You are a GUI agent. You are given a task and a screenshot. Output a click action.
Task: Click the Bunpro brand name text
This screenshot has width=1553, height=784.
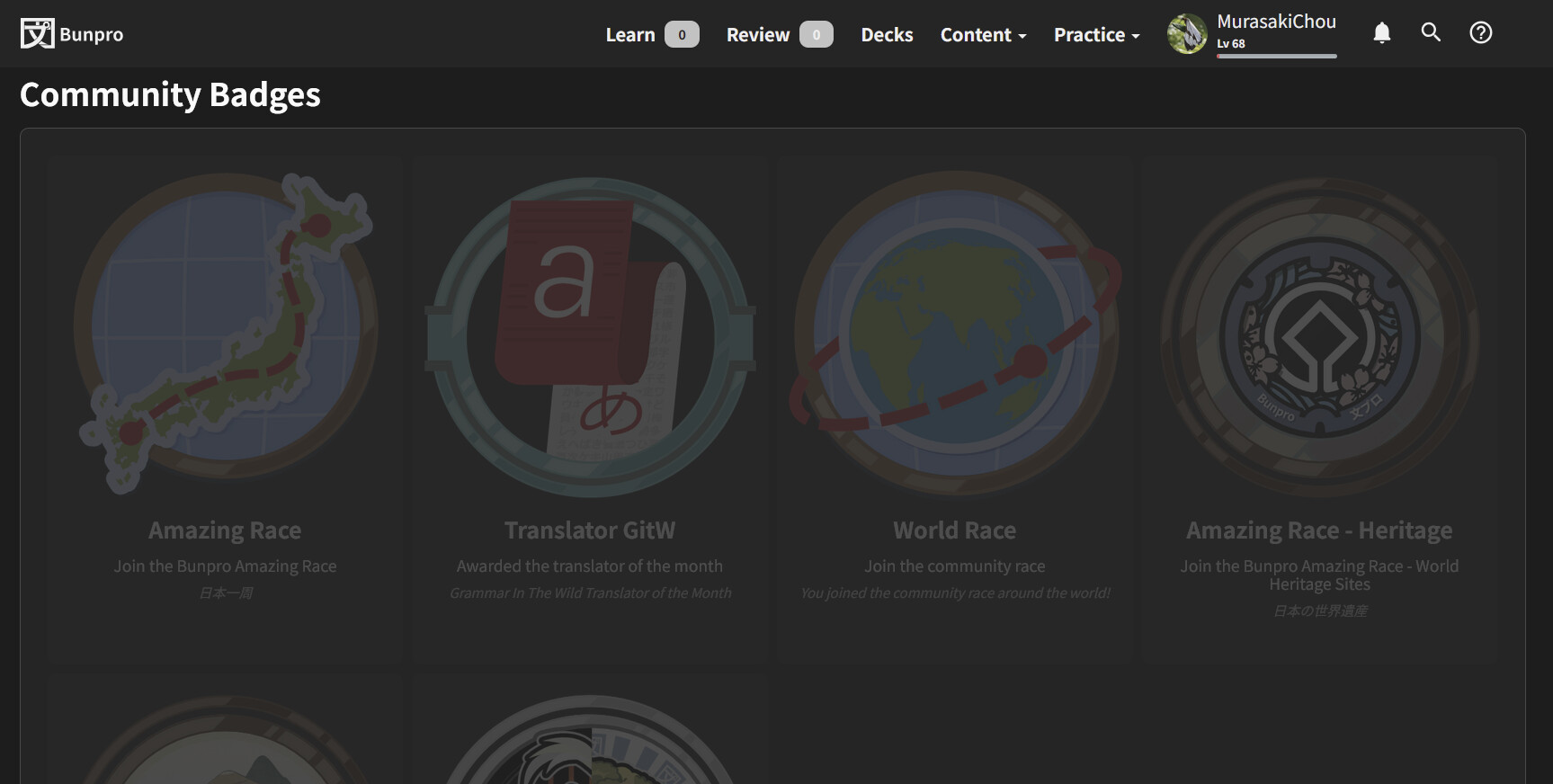click(92, 34)
